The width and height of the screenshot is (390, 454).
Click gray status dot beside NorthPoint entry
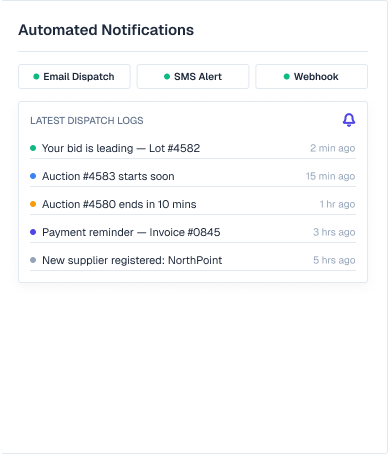coord(33,260)
